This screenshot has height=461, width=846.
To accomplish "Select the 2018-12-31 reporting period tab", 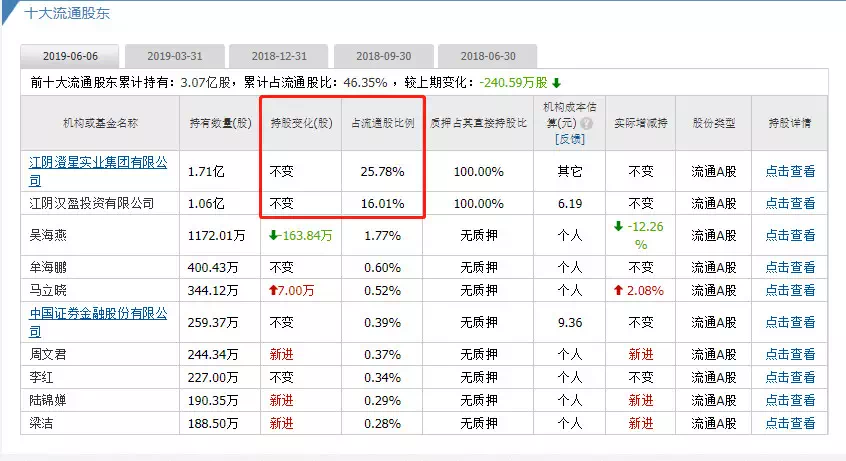I will click(277, 56).
